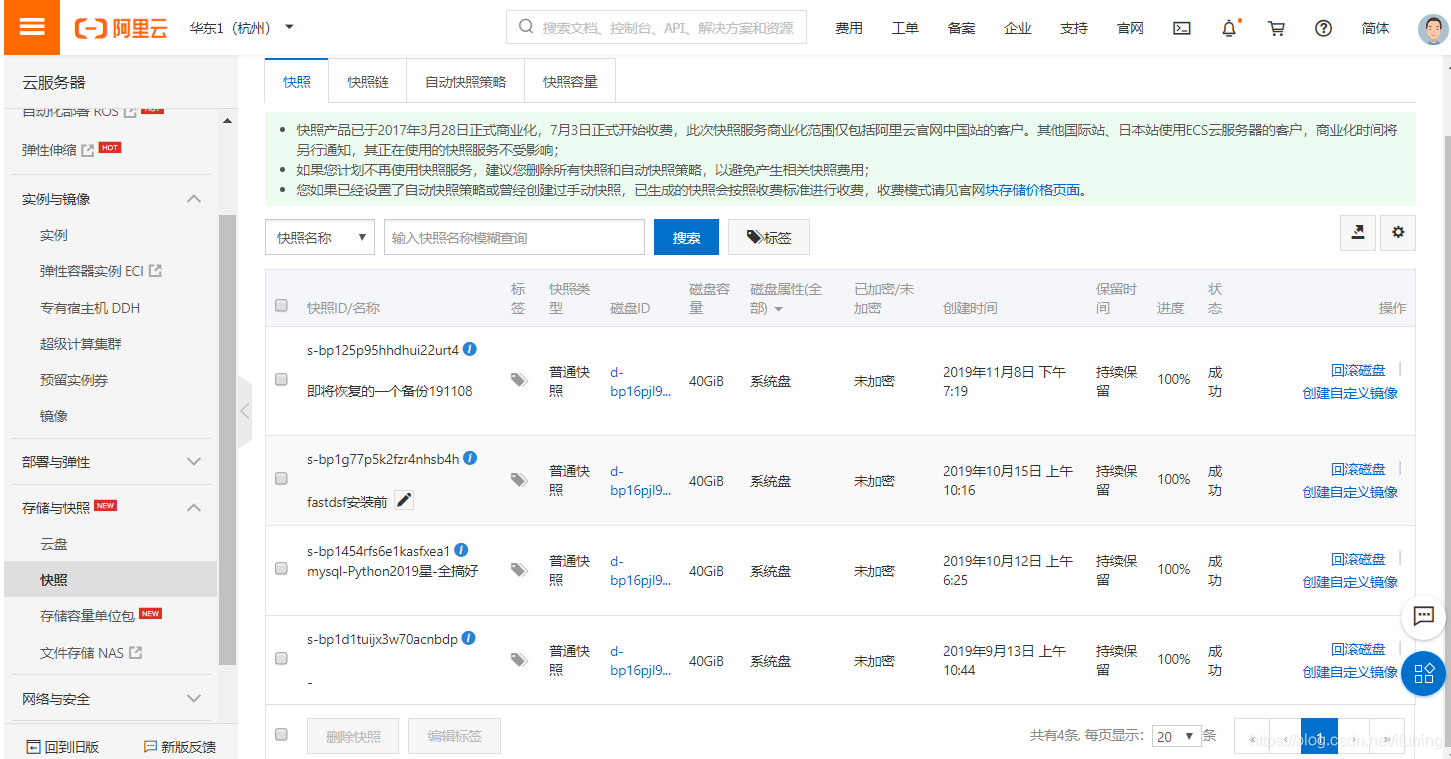Image resolution: width=1451 pixels, height=759 pixels.
Task: Open 快照名称 search field dropdown
Action: coord(320,238)
